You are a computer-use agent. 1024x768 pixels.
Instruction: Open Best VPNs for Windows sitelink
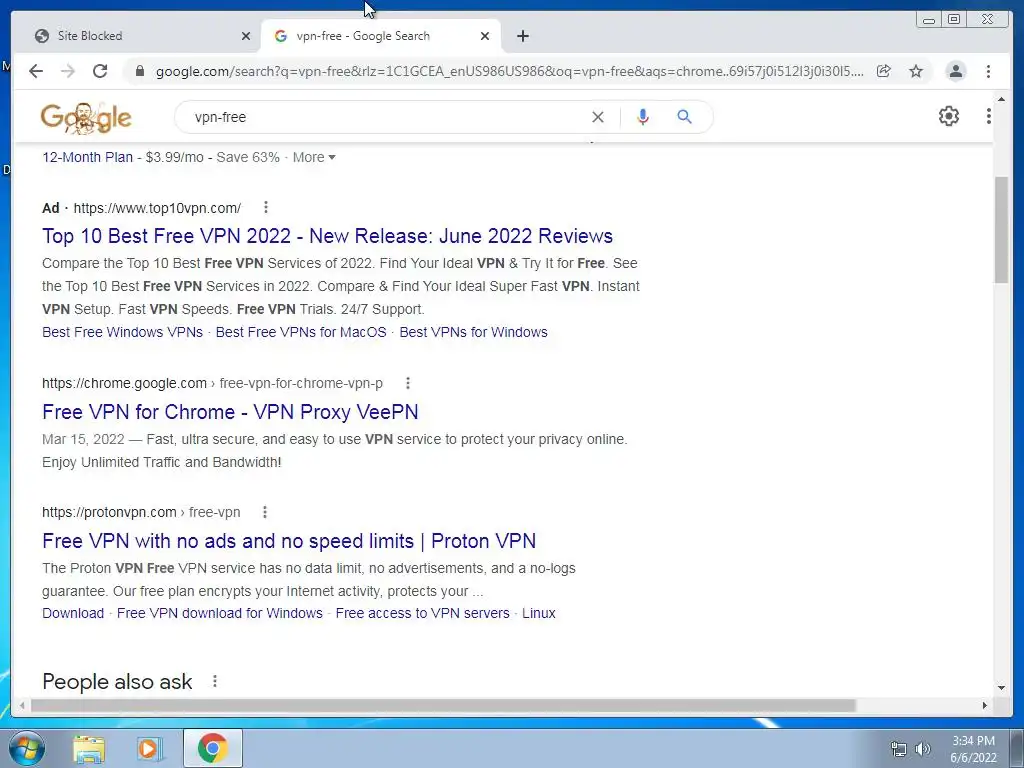tap(473, 332)
